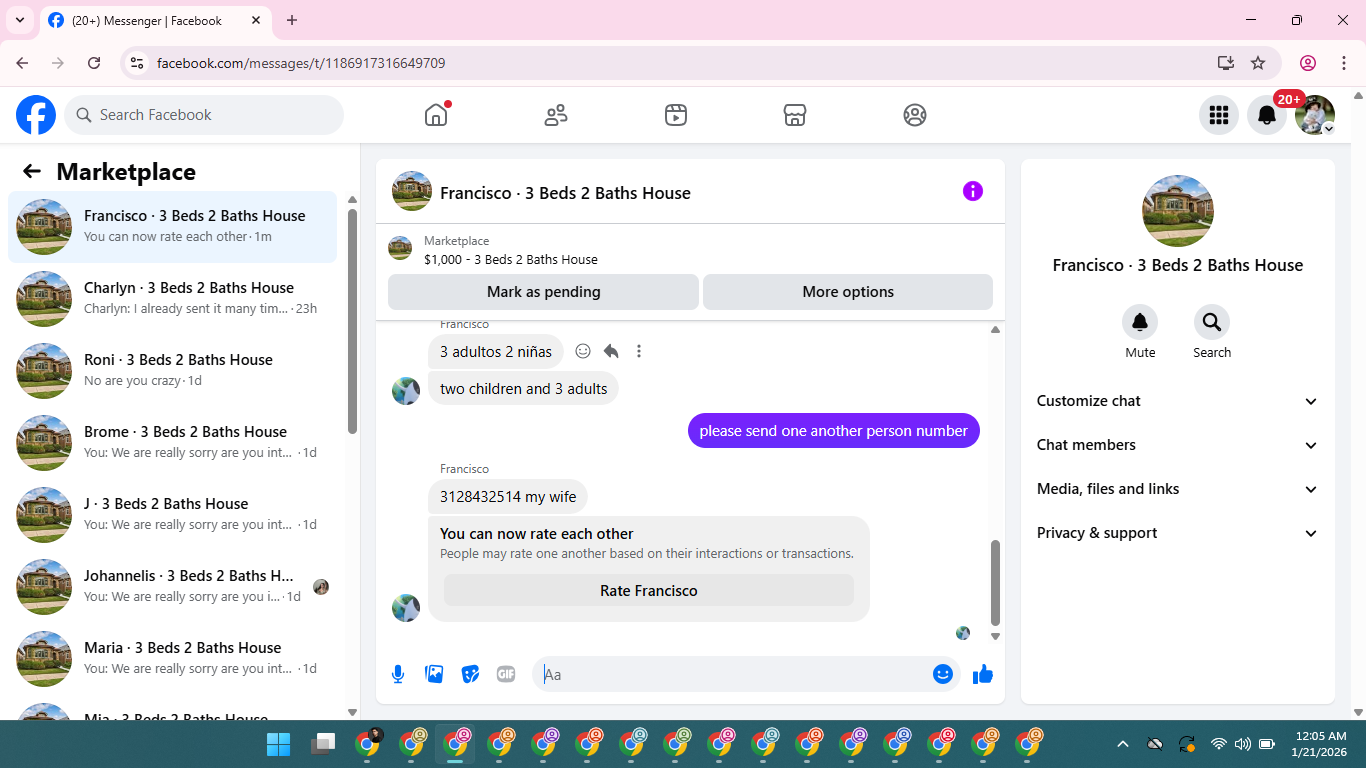The height and width of the screenshot is (768, 1366).
Task: Open the notifications bell
Action: click(x=1267, y=115)
